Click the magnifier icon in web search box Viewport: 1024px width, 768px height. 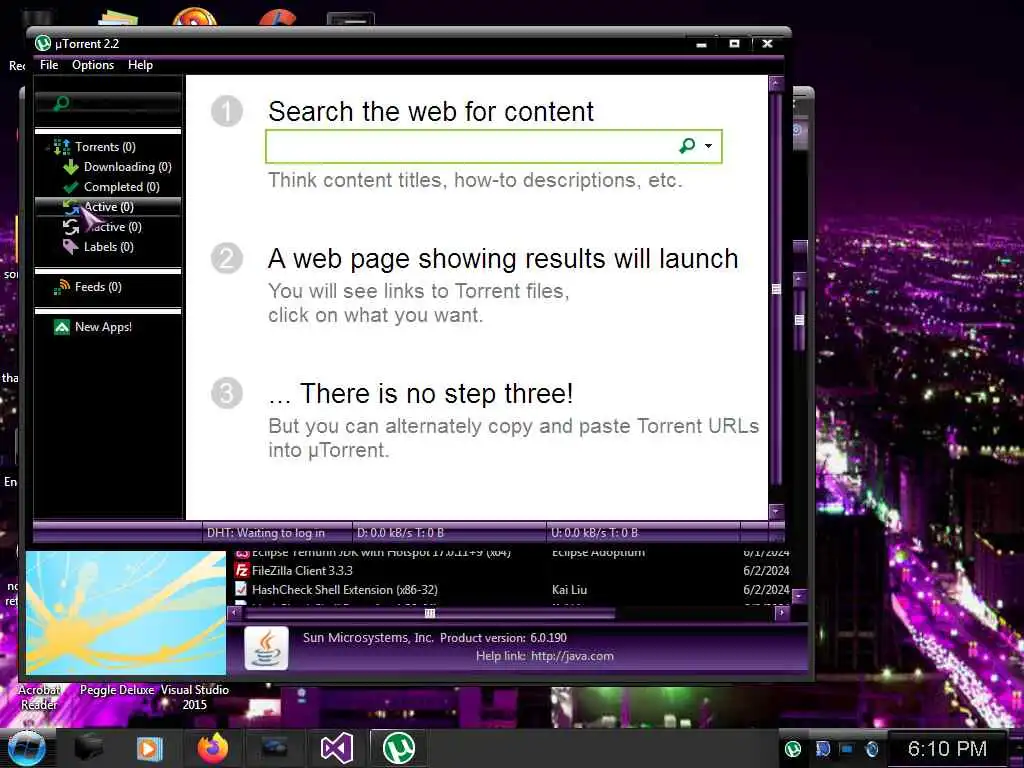pos(687,146)
